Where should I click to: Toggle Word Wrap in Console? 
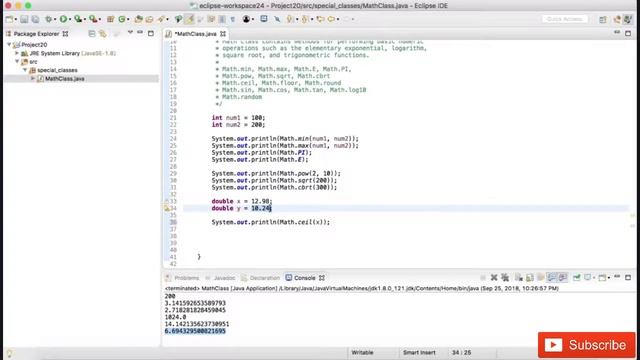(x=541, y=278)
